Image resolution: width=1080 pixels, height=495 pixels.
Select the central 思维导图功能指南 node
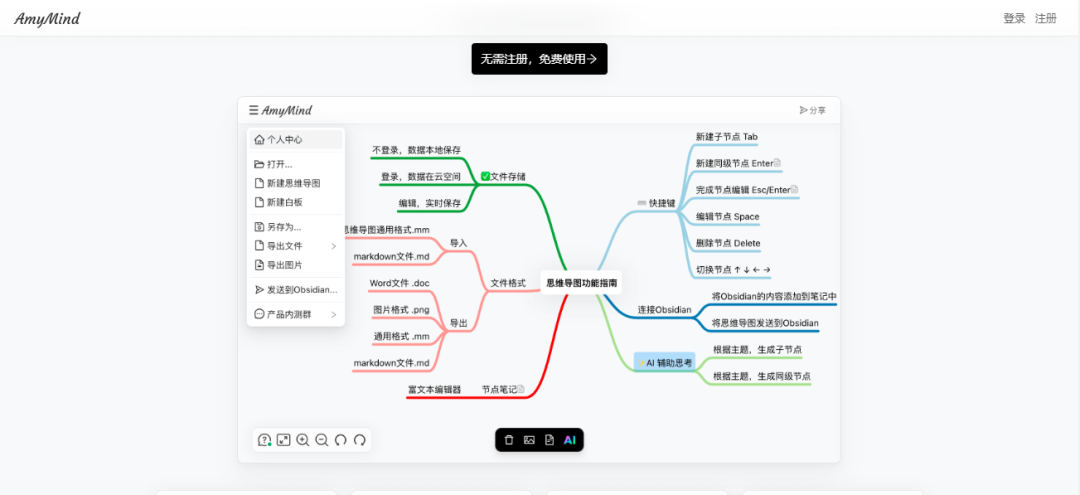pyautogui.click(x=582, y=283)
